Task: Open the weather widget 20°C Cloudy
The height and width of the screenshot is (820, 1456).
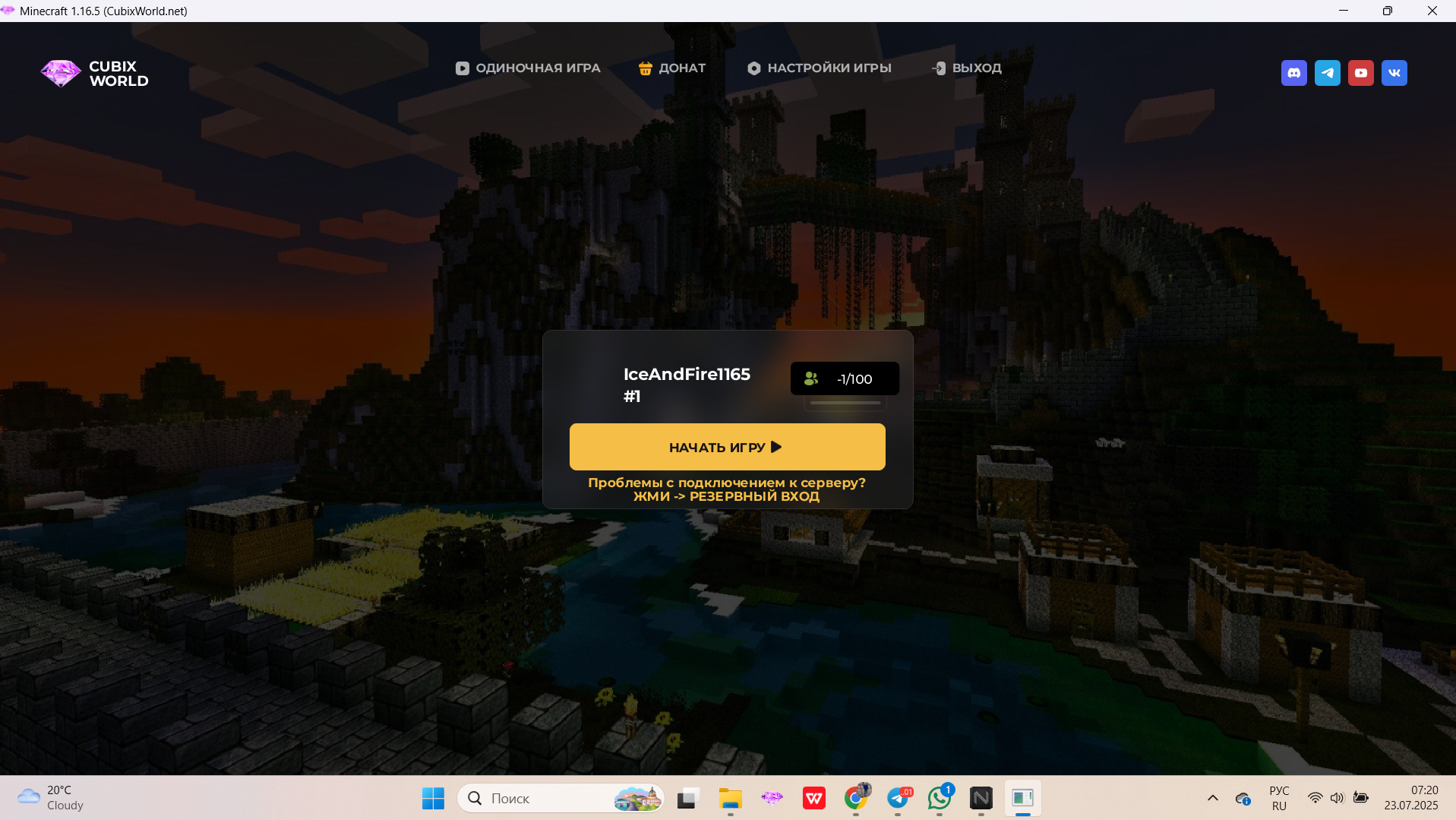Action: 50,798
